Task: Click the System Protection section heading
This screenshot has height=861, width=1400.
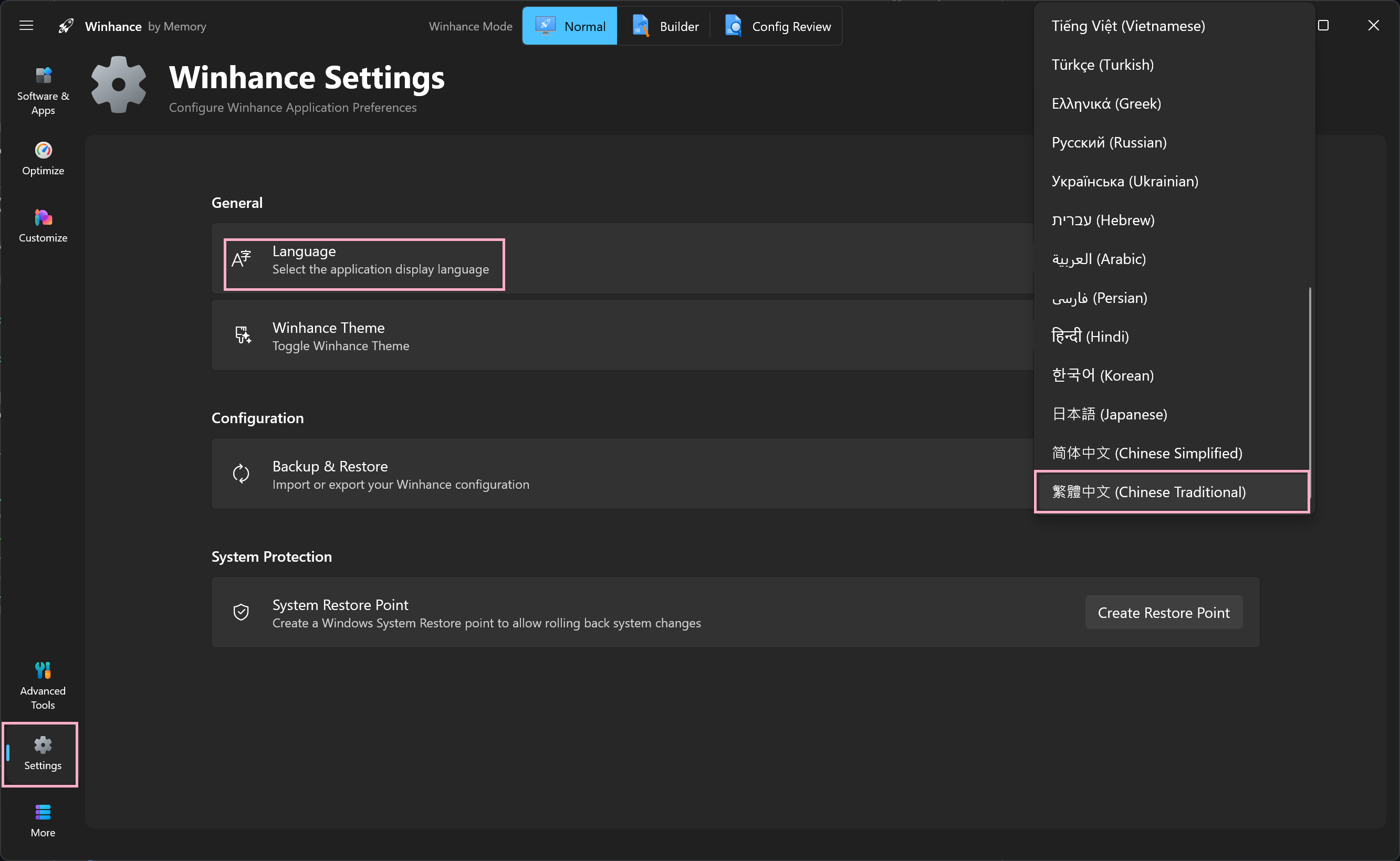Action: point(271,556)
